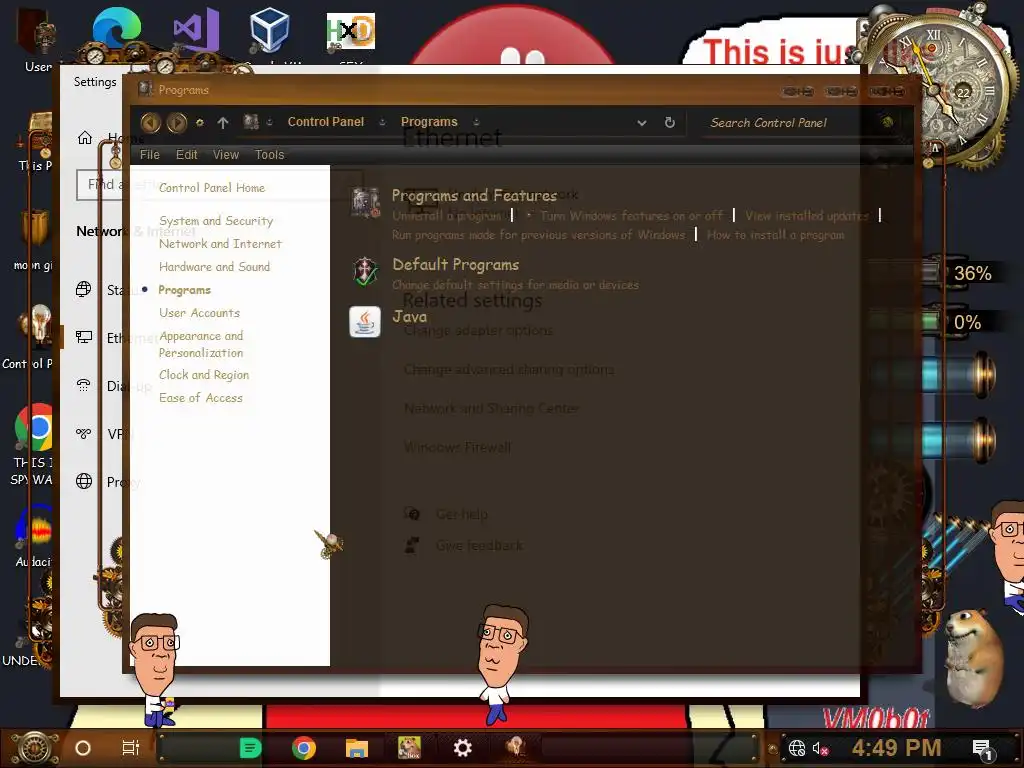The width and height of the screenshot is (1024, 768).
Task: Open Chrome from the taskbar
Action: pyautogui.click(x=304, y=748)
